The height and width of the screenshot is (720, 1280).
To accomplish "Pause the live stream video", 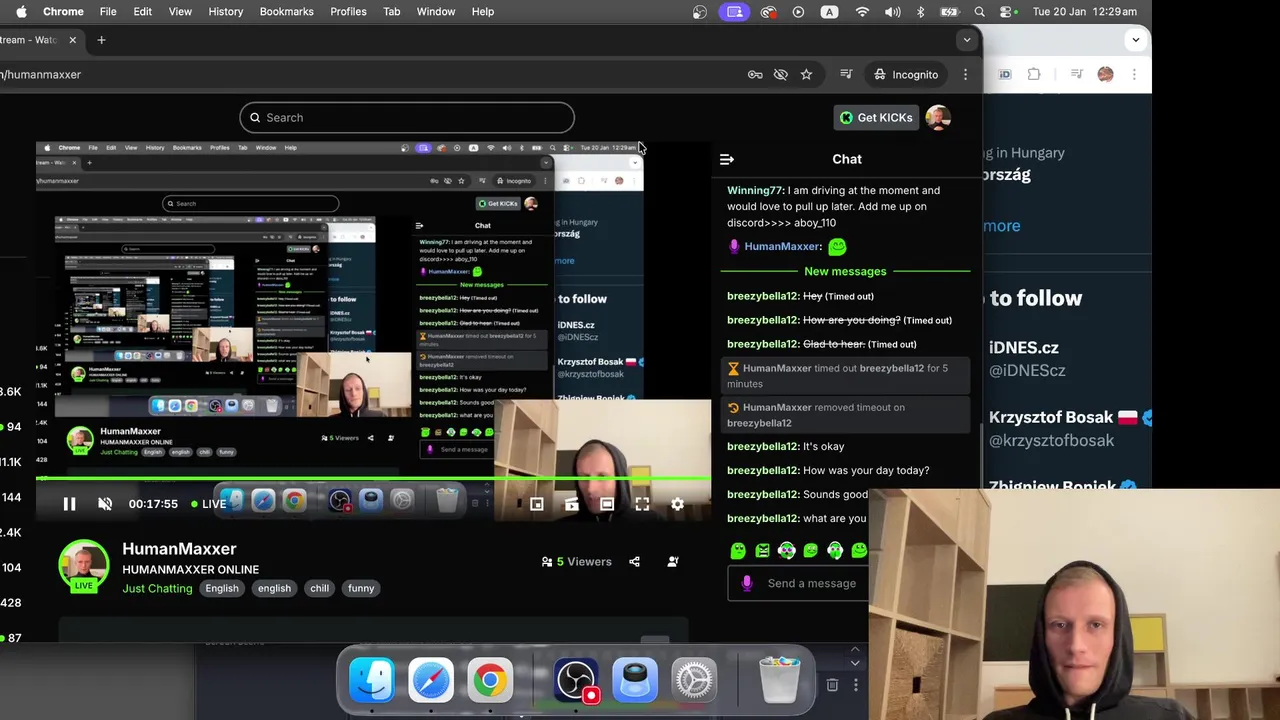I will 69,504.
